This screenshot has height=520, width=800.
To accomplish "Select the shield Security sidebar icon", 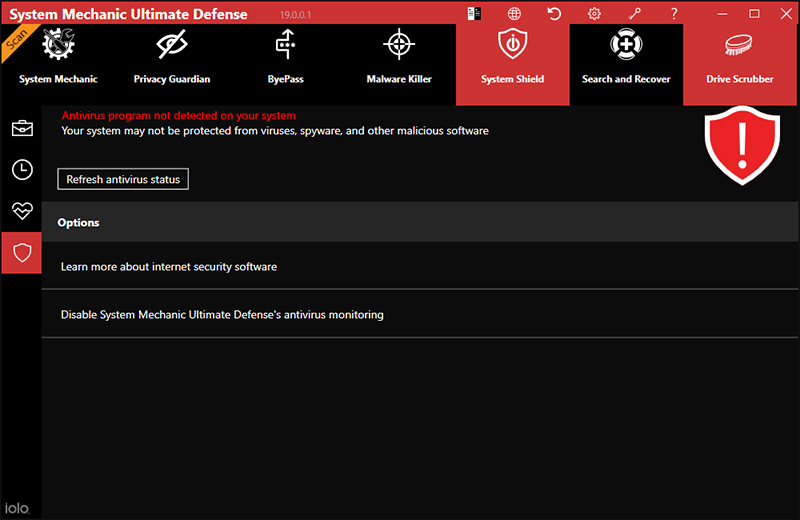I will coord(22,253).
